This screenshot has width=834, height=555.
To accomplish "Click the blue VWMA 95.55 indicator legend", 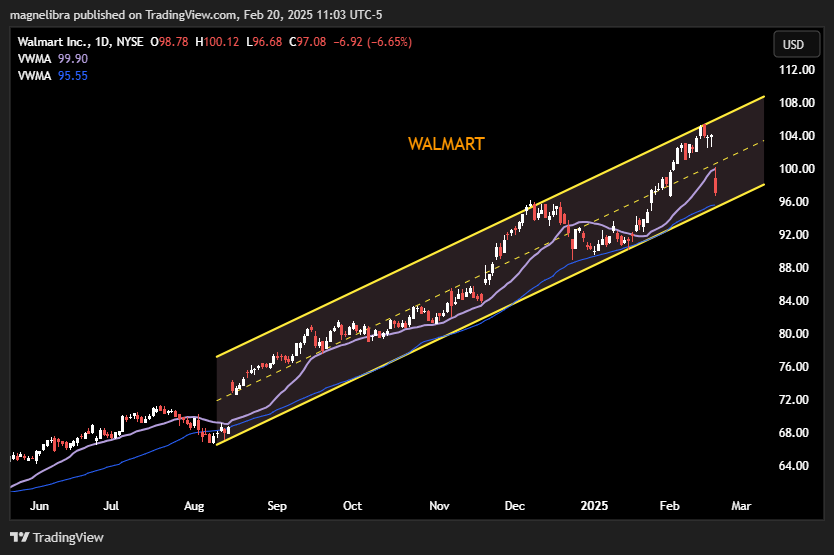I will click(x=53, y=76).
